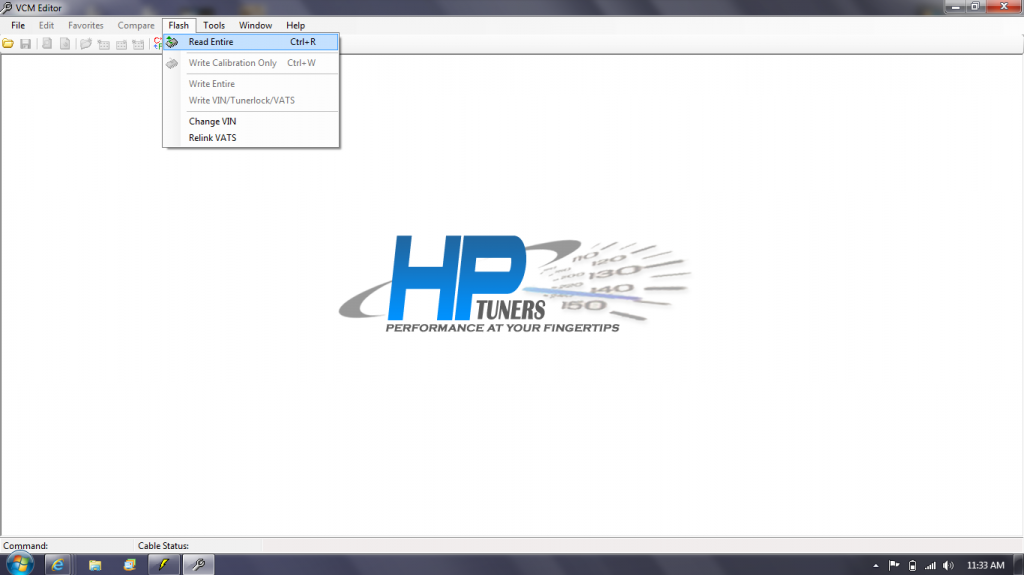Click the first grayed table icon in toolbar
1024x575 pixels.
[x=103, y=44]
